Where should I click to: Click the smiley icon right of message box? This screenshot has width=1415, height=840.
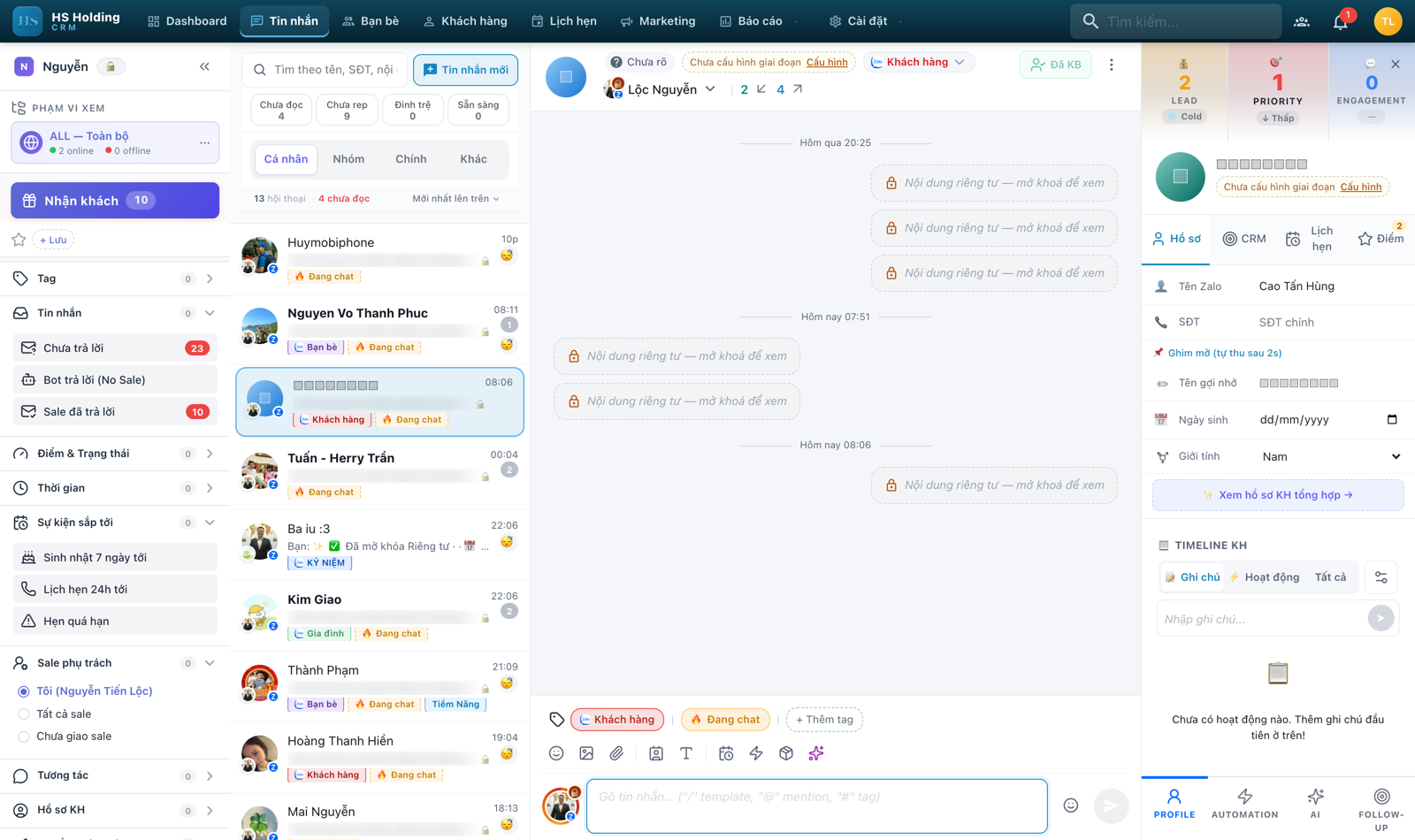pyautogui.click(x=1071, y=806)
